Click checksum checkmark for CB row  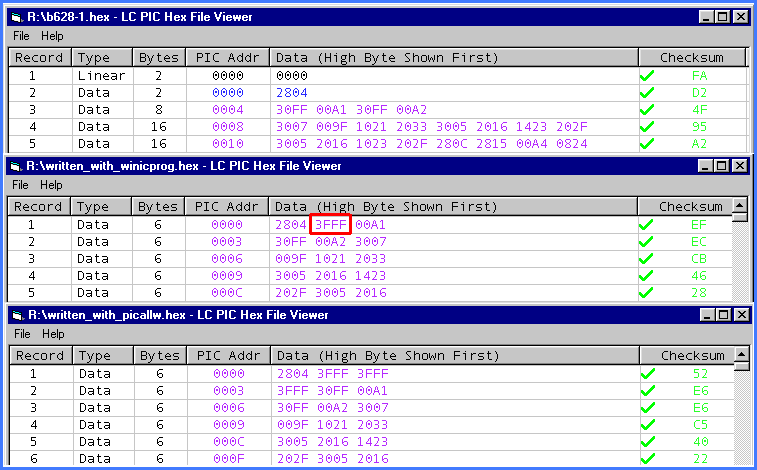click(x=646, y=259)
